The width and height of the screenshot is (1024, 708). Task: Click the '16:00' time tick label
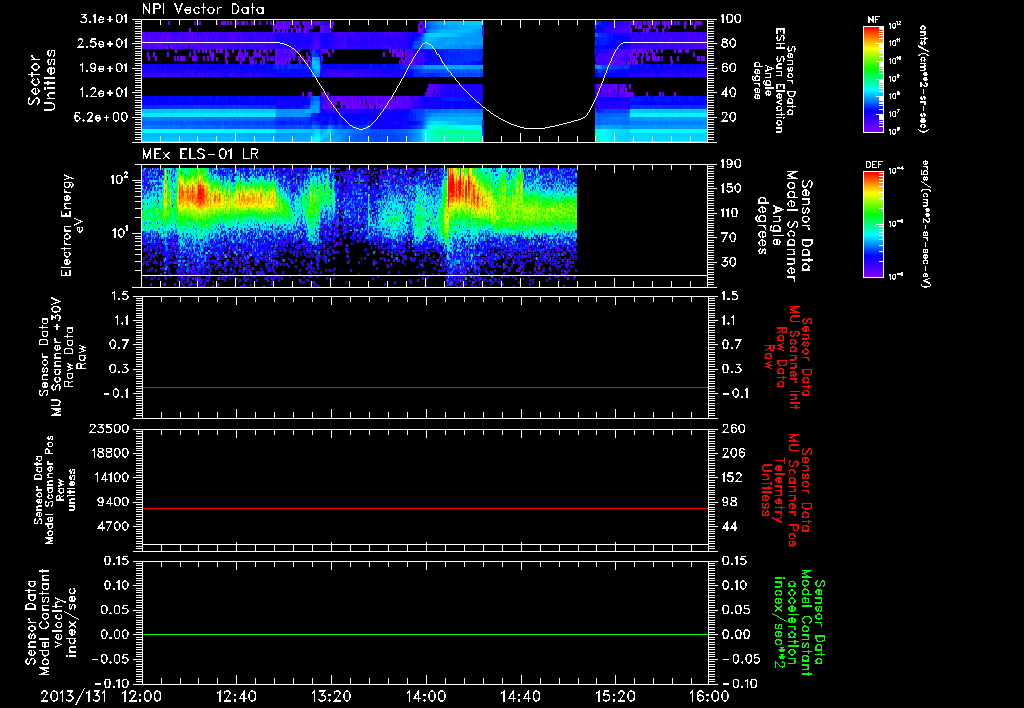(709, 696)
